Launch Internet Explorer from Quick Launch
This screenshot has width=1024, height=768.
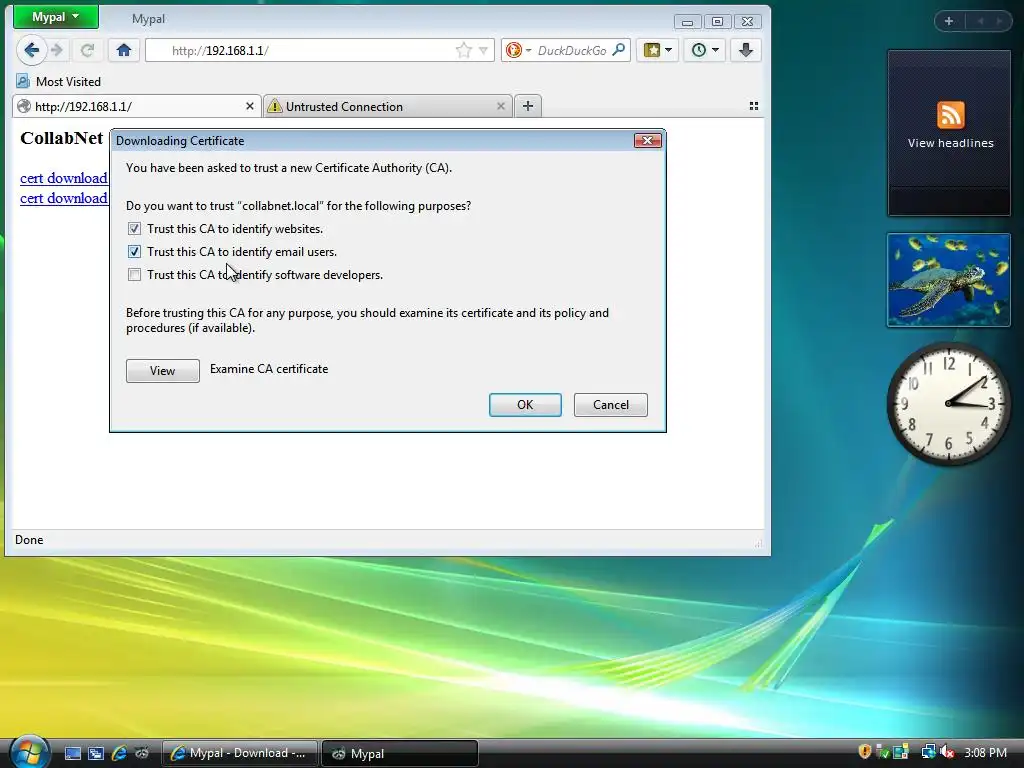[119, 753]
